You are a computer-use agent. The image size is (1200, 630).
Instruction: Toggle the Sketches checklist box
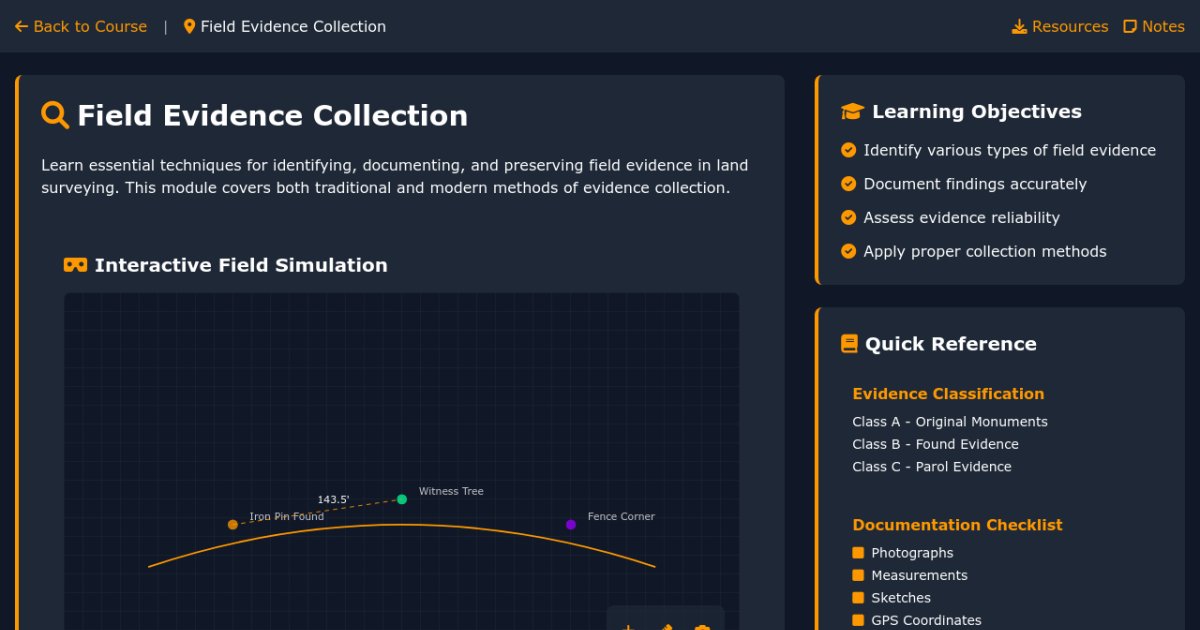[858, 598]
